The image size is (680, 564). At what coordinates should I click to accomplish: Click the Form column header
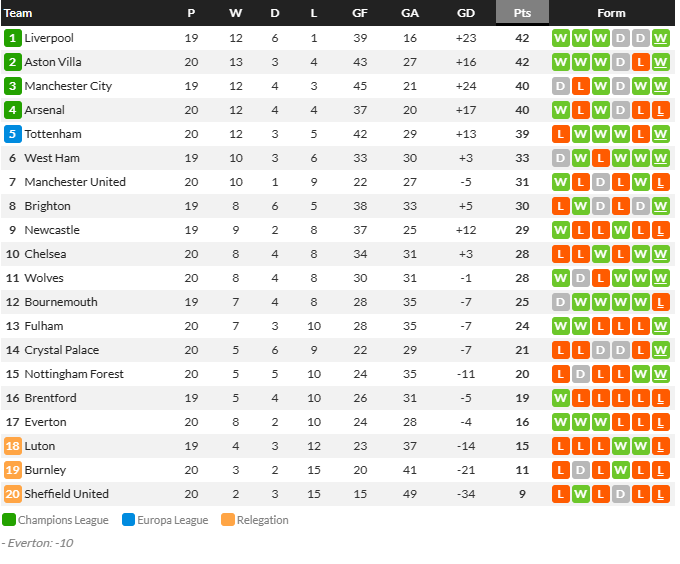[611, 13]
